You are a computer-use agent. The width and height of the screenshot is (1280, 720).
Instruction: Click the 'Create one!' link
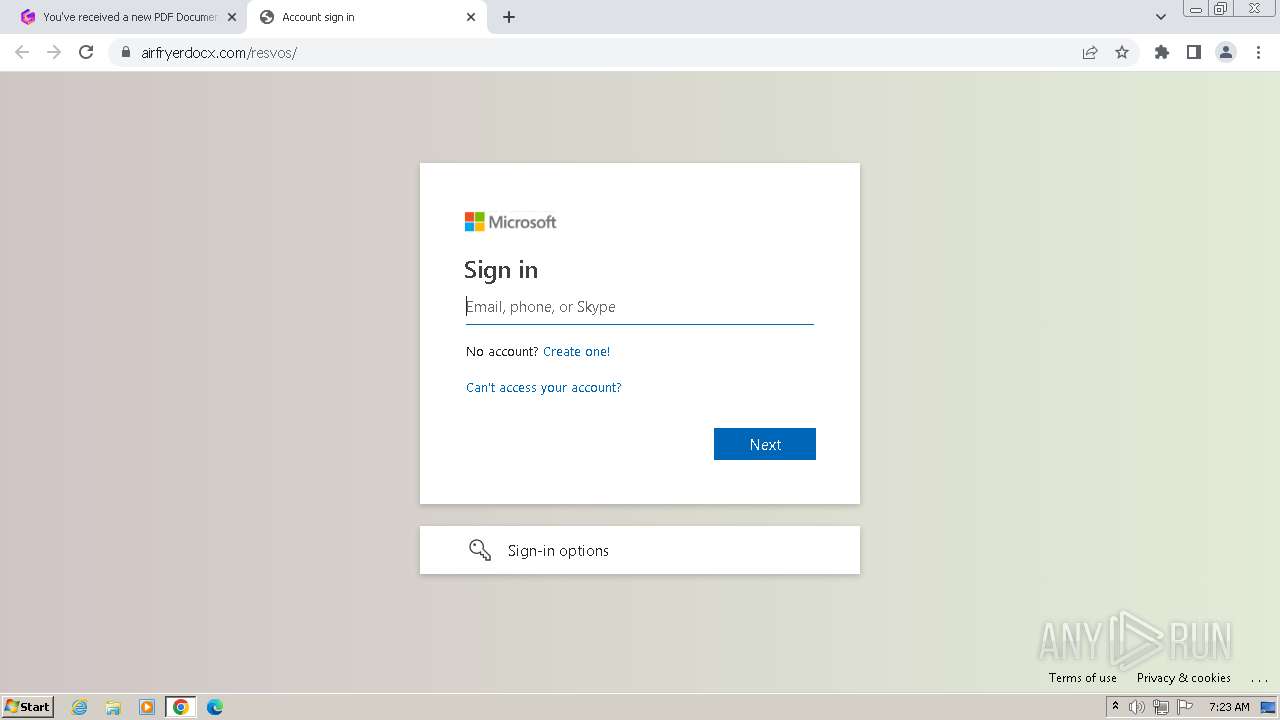point(576,352)
